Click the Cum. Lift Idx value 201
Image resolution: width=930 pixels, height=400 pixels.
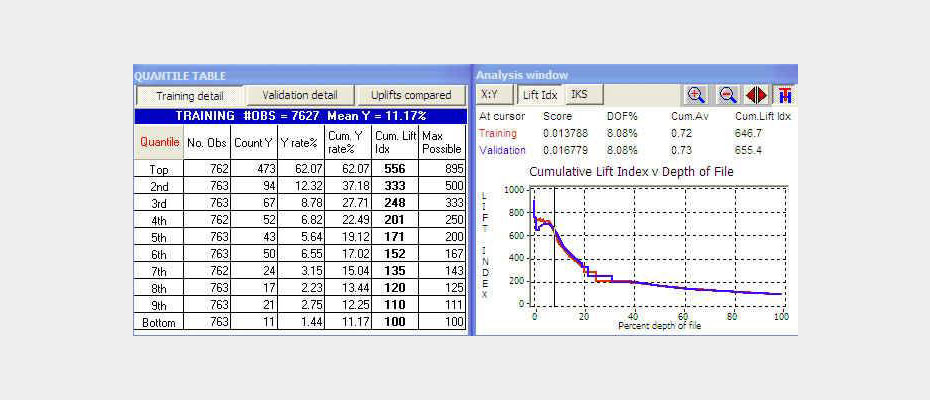[394, 220]
